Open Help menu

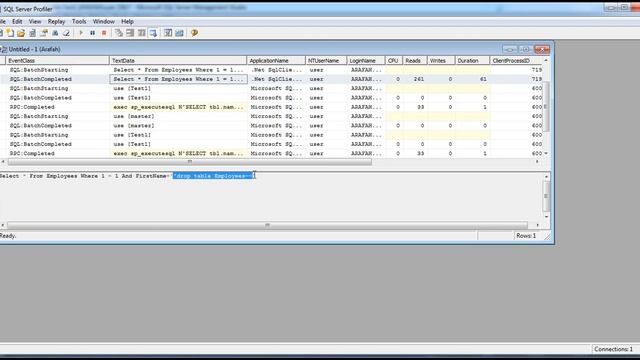click(127, 21)
